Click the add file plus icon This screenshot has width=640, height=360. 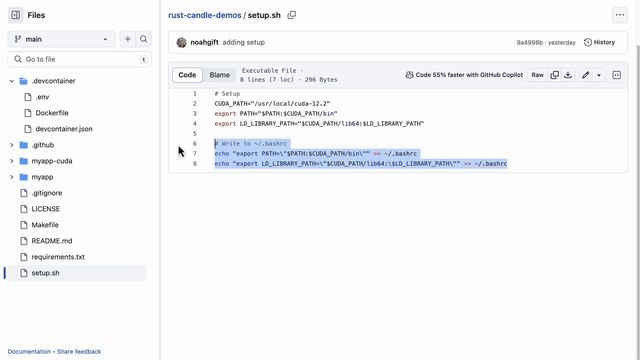[x=128, y=39]
